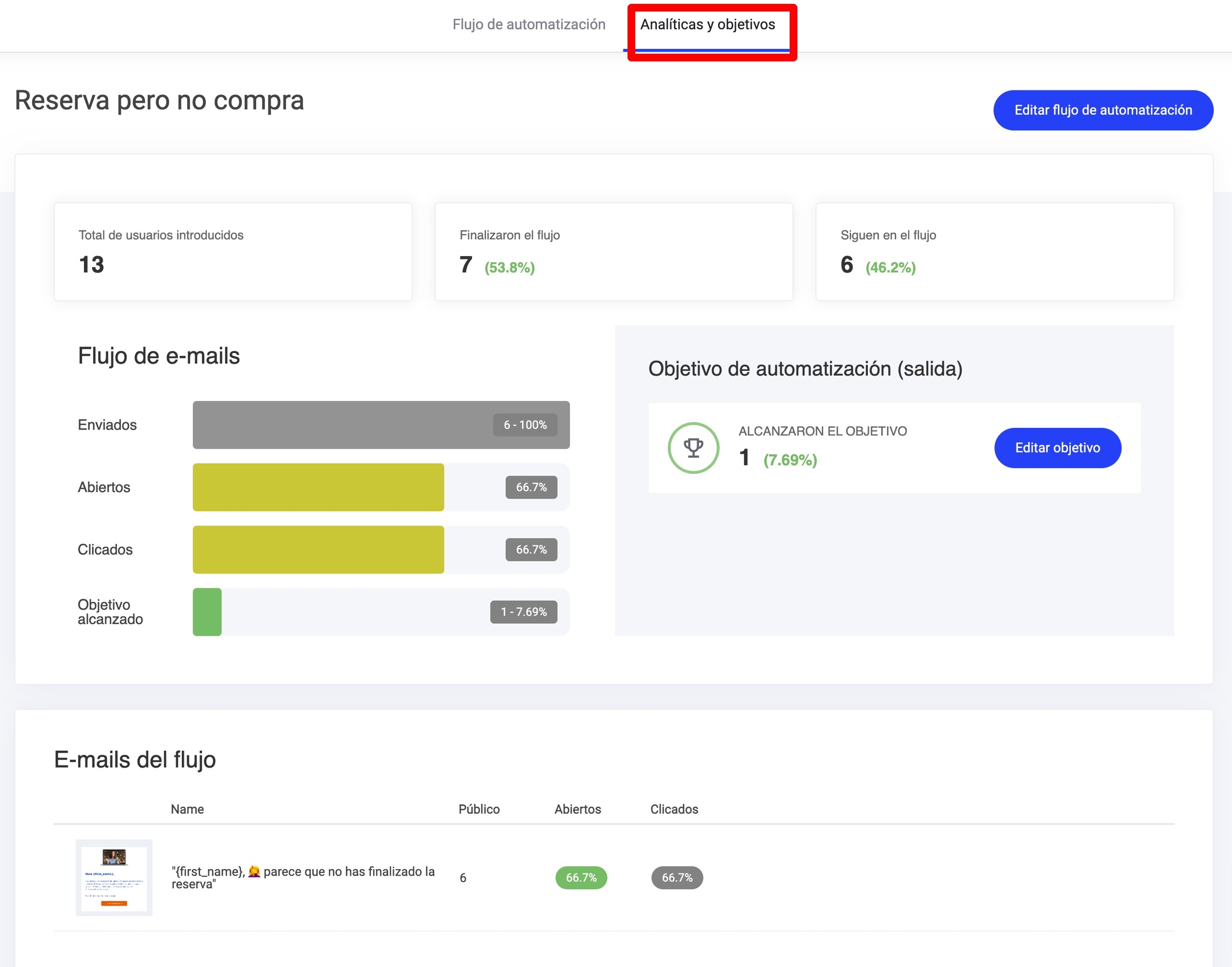
Task: Click the Finalizaron el flujo card
Action: [613, 251]
